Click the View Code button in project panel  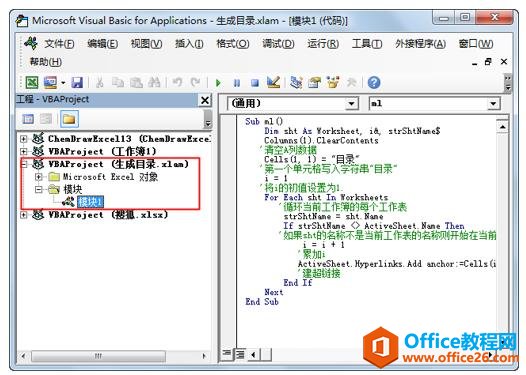point(28,119)
